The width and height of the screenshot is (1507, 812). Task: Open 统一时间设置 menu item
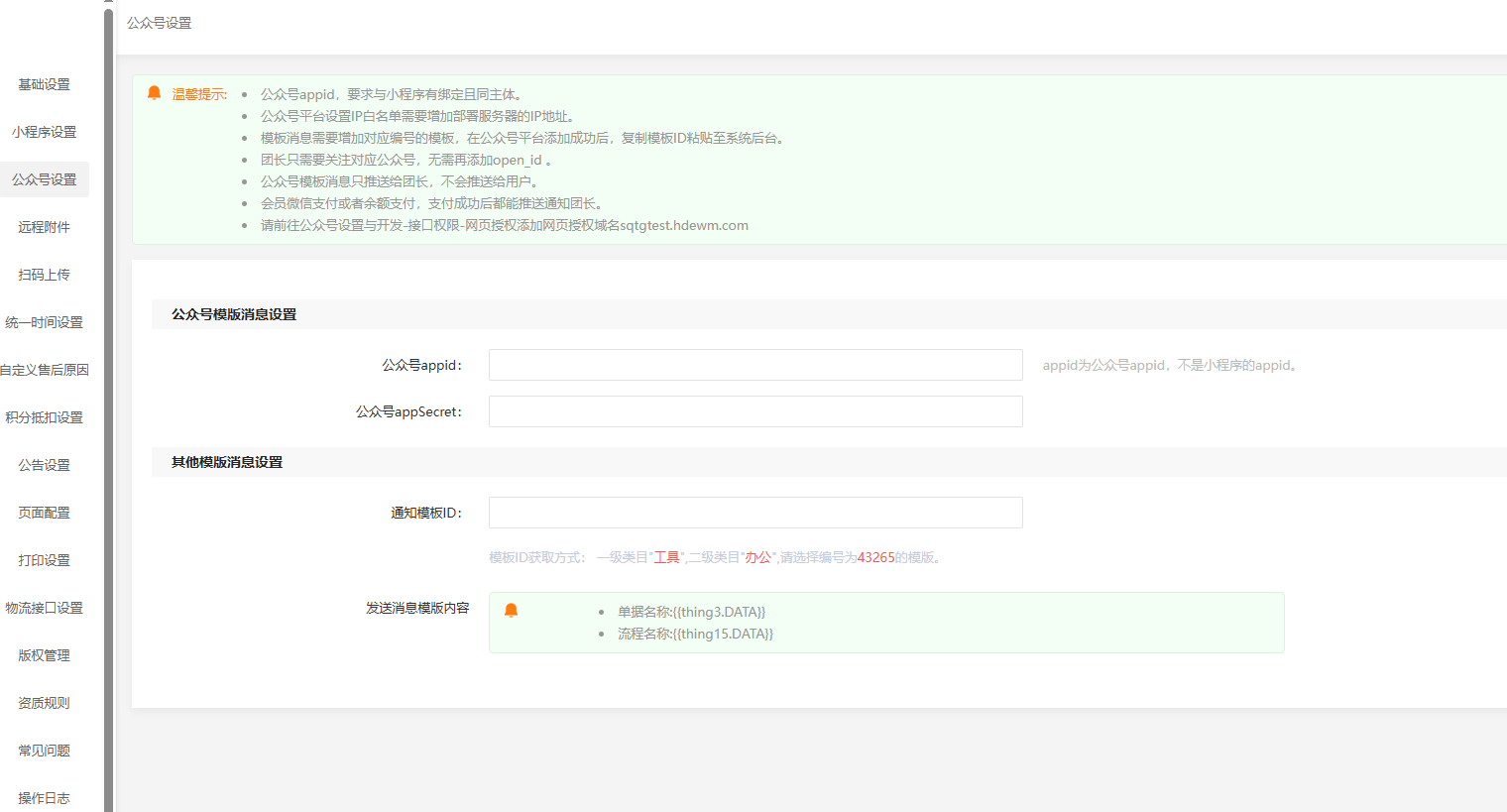pyautogui.click(x=45, y=322)
